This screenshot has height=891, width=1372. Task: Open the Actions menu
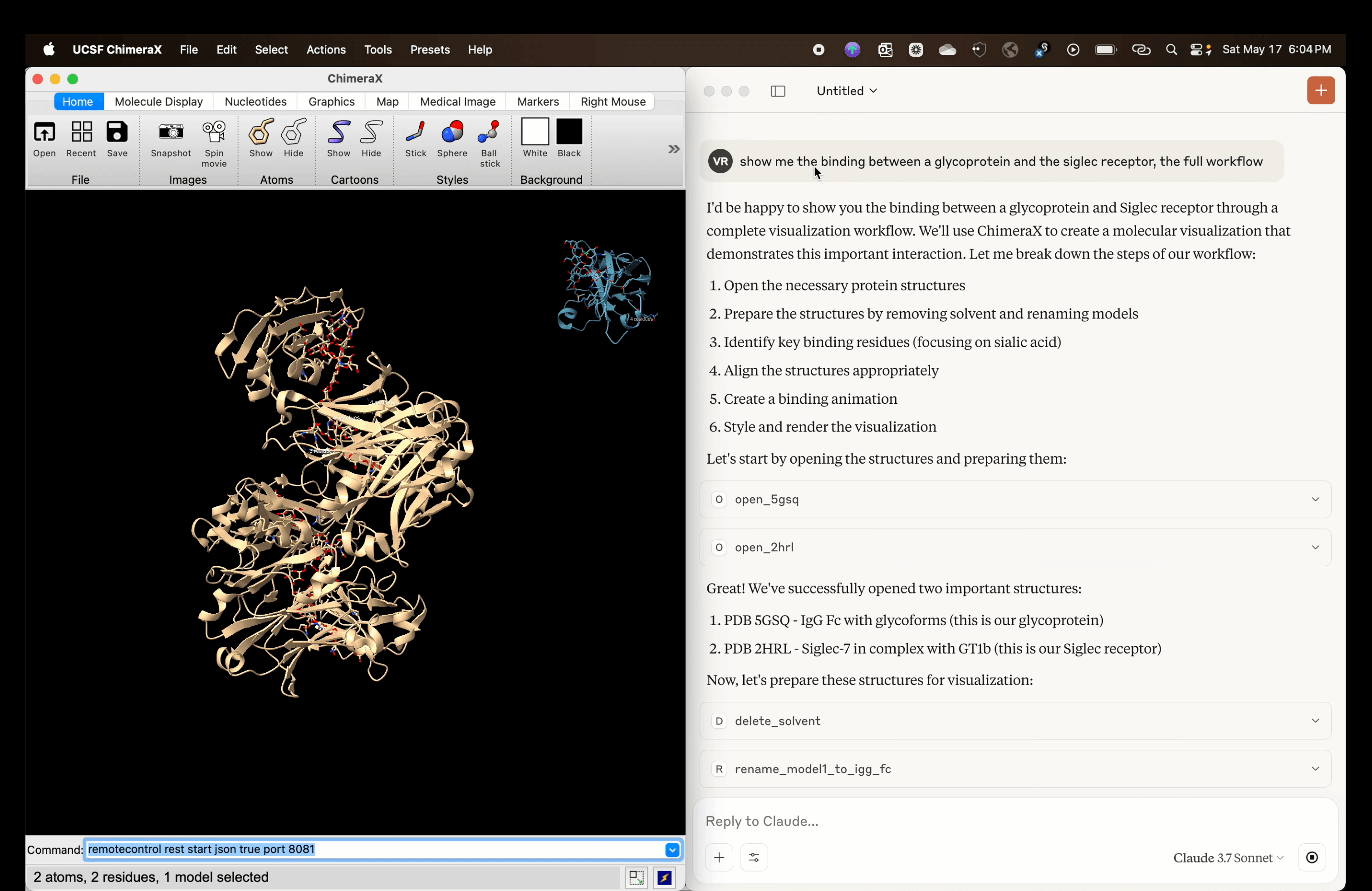tap(326, 49)
